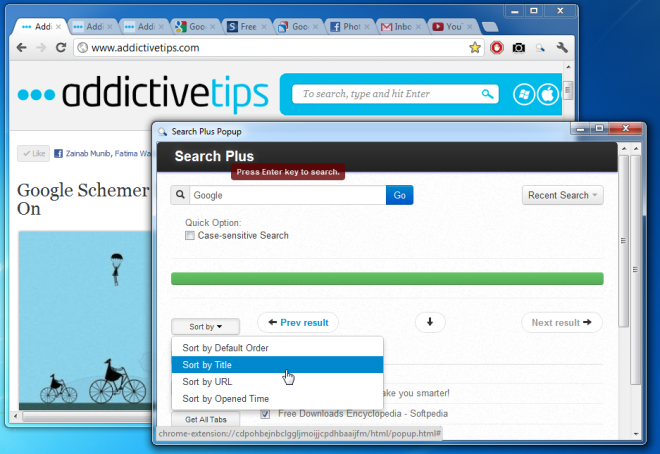Click the Apple category icon on AddictiveTips
Image resolution: width=660 pixels, height=454 pixels.
(548, 94)
